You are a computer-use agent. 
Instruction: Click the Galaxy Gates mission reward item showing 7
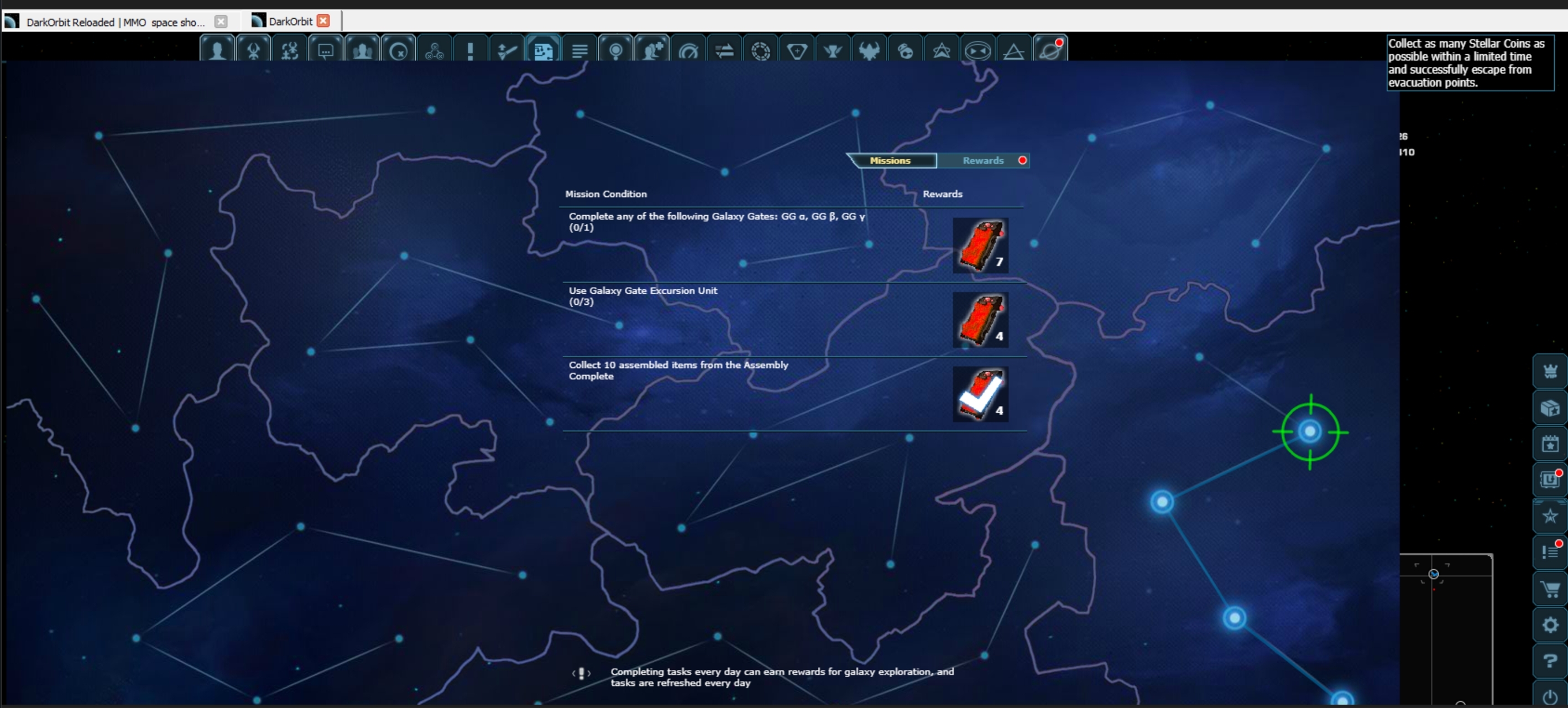[980, 246]
